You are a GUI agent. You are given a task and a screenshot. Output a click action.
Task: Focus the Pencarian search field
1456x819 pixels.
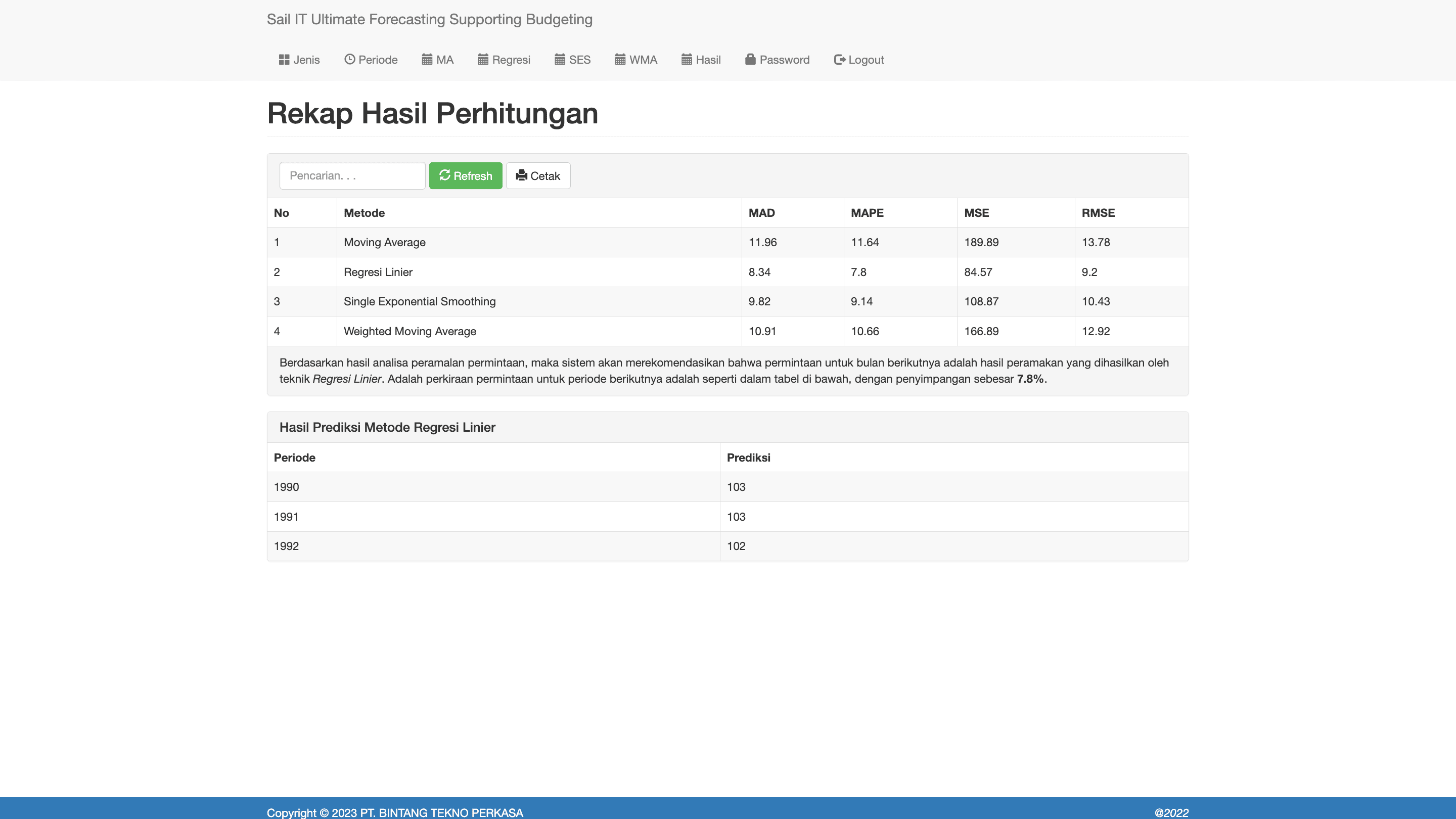pos(352,176)
